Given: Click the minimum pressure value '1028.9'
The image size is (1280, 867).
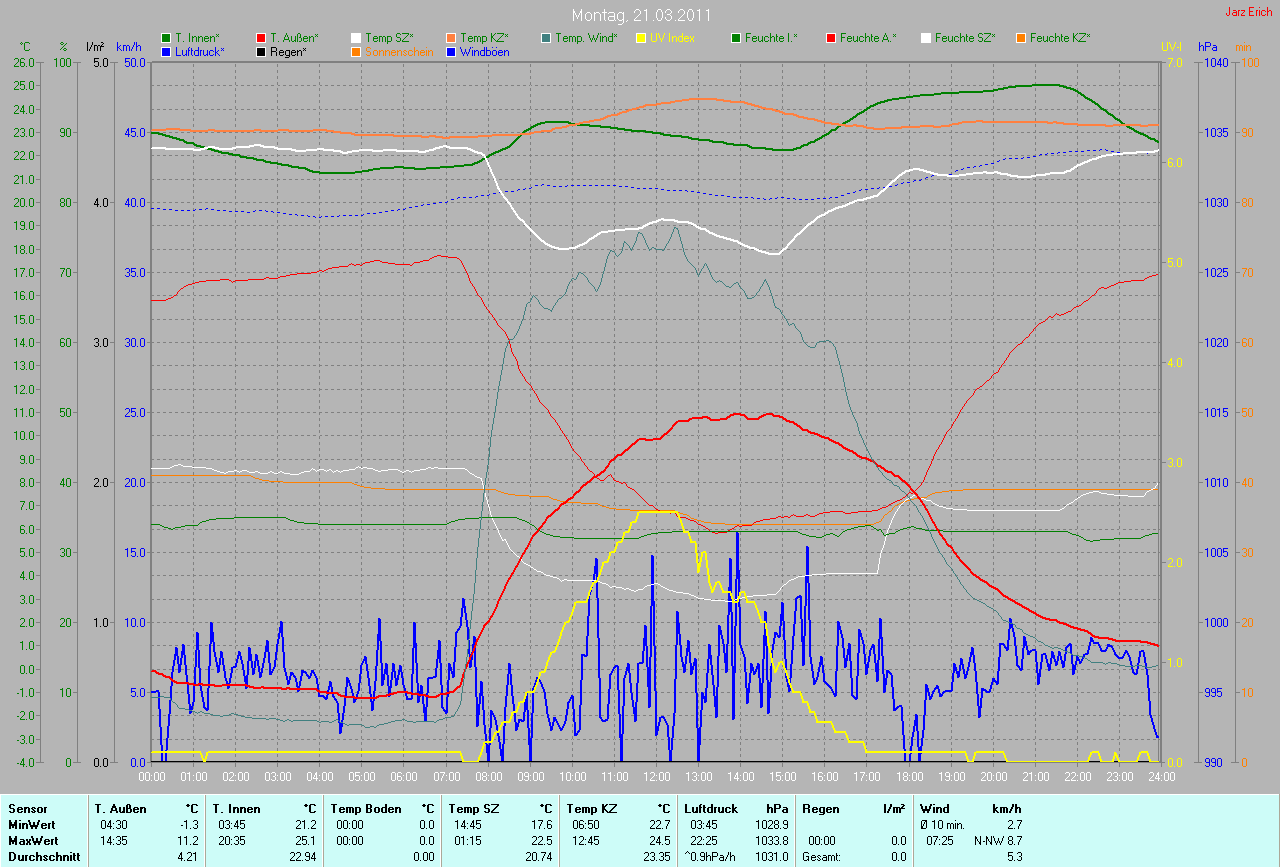Looking at the screenshot, I should (x=772, y=824).
